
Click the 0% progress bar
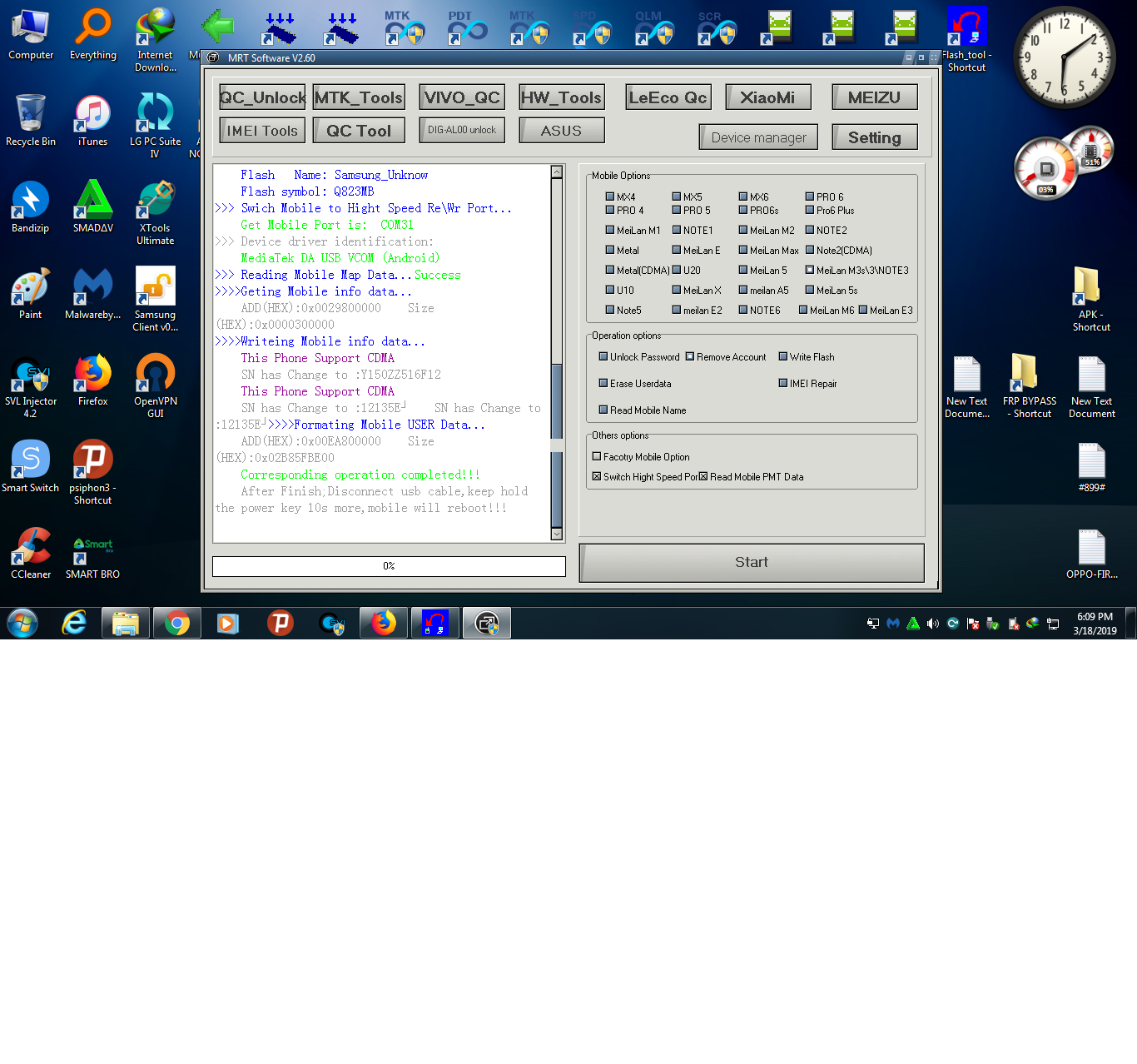pos(389,566)
